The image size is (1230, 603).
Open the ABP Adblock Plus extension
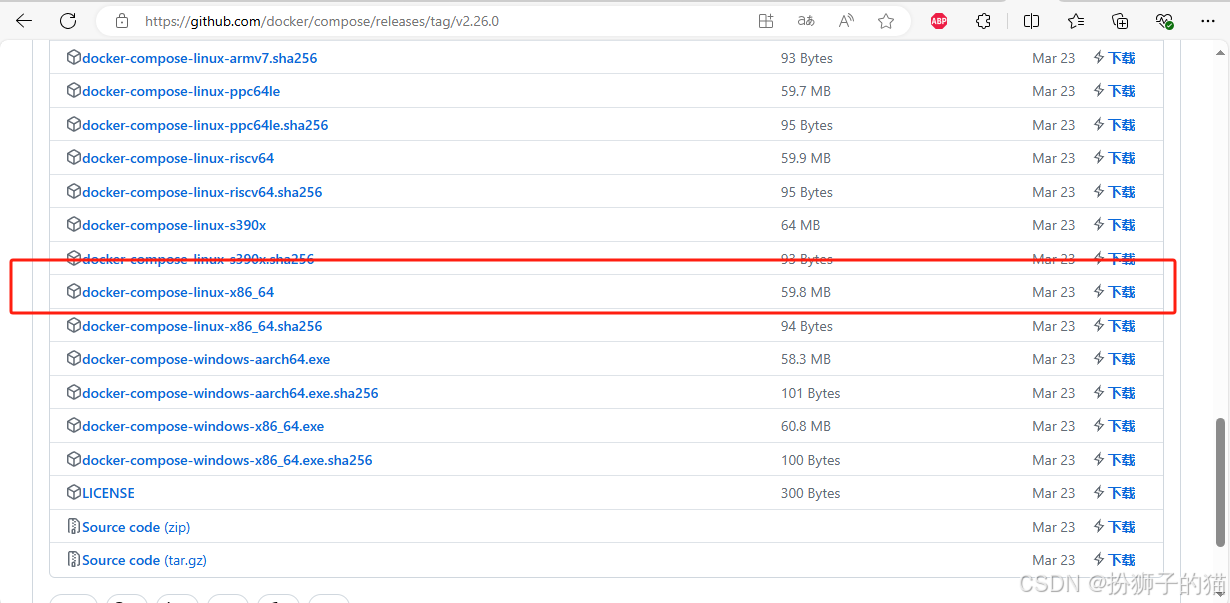point(938,20)
